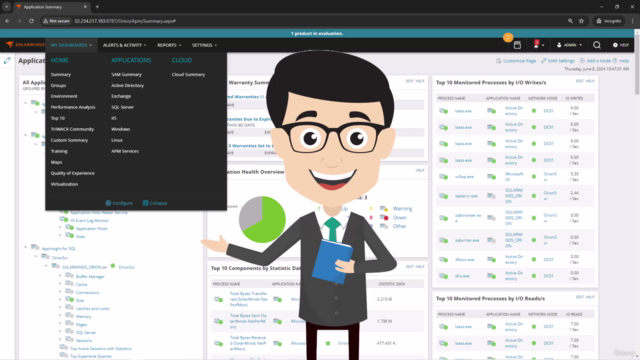Collapse OrionSvr tree node

36,257
